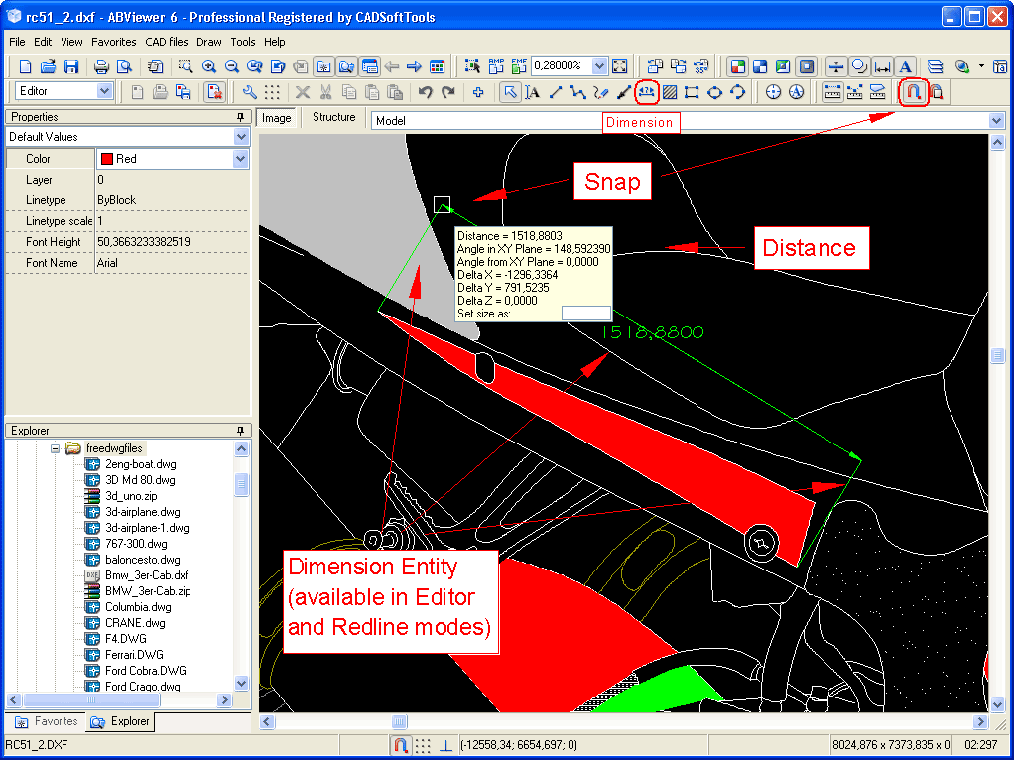Viewport: 1014px width, 760px height.
Task: Select the Rectangle drawing tool
Action: pyautogui.click(x=692, y=92)
